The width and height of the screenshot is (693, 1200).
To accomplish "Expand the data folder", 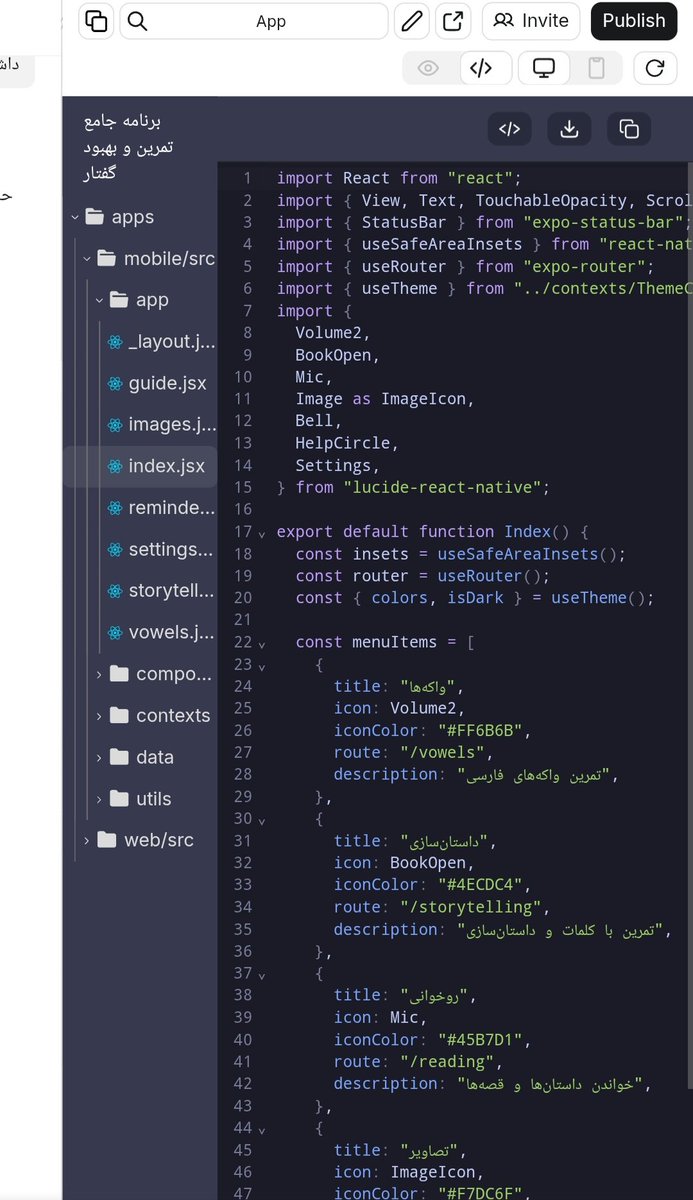I will coord(99,758).
